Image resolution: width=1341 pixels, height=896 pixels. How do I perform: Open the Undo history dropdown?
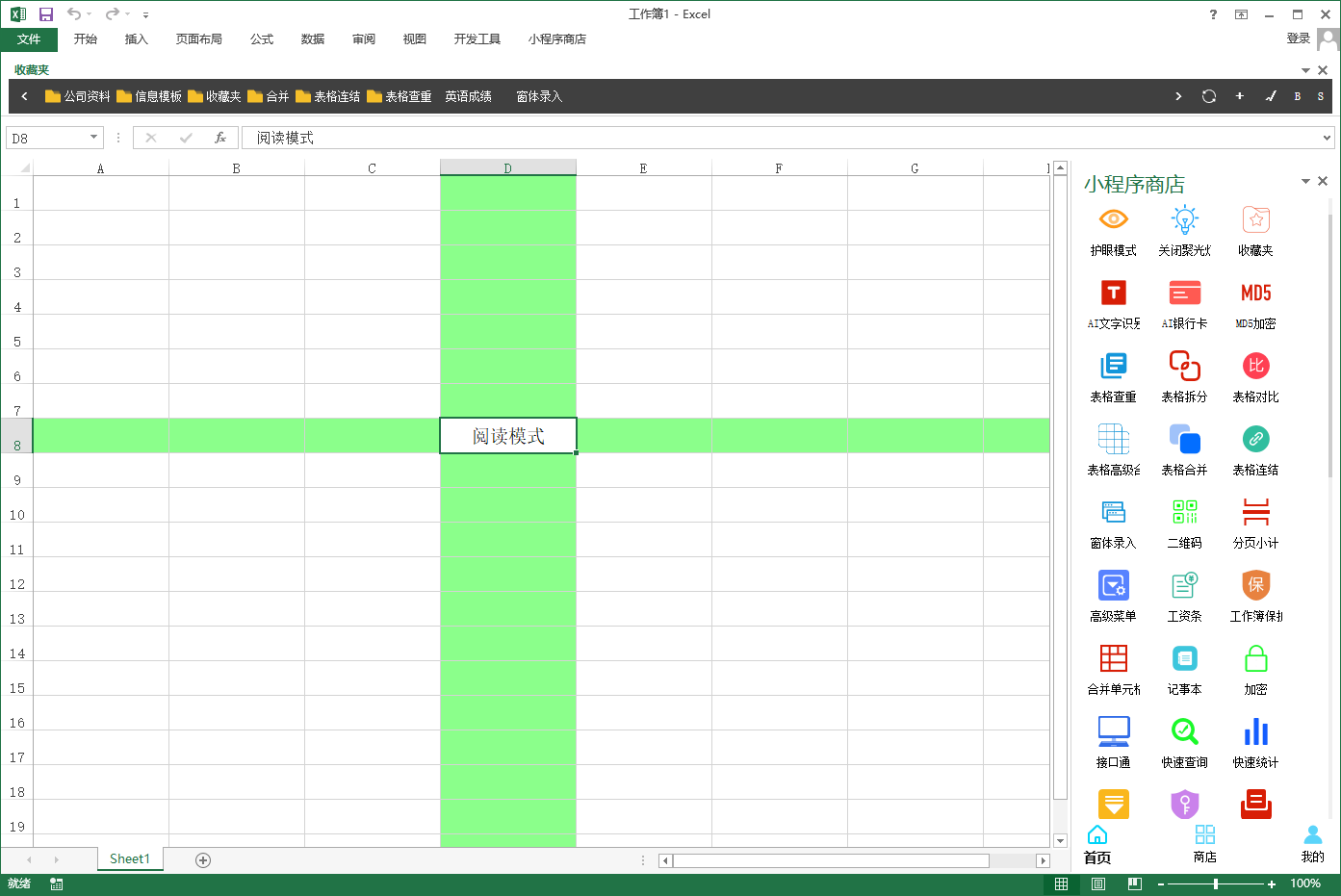(90, 14)
